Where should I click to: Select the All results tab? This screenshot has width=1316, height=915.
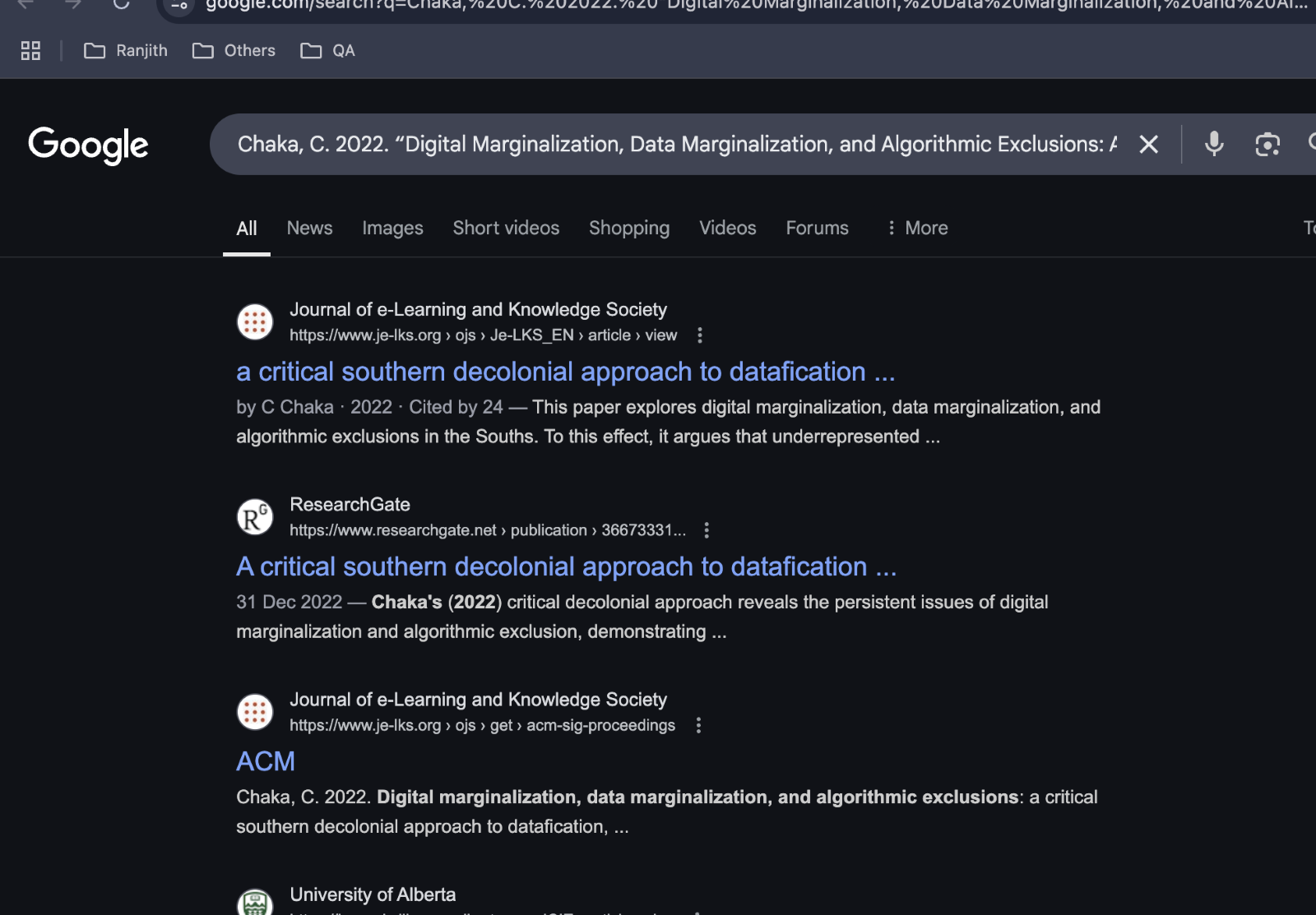[x=247, y=229]
